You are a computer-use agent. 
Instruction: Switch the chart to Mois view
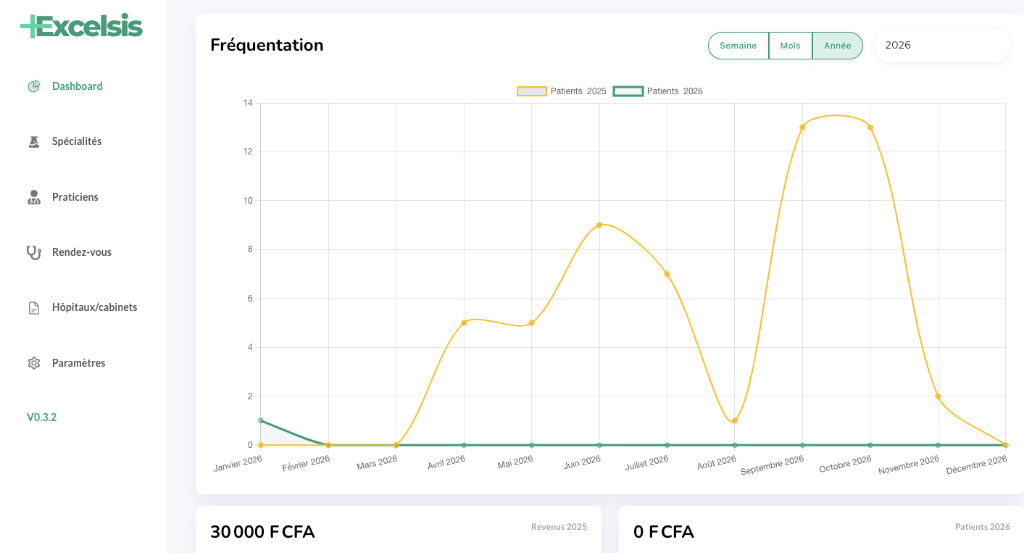(x=790, y=46)
